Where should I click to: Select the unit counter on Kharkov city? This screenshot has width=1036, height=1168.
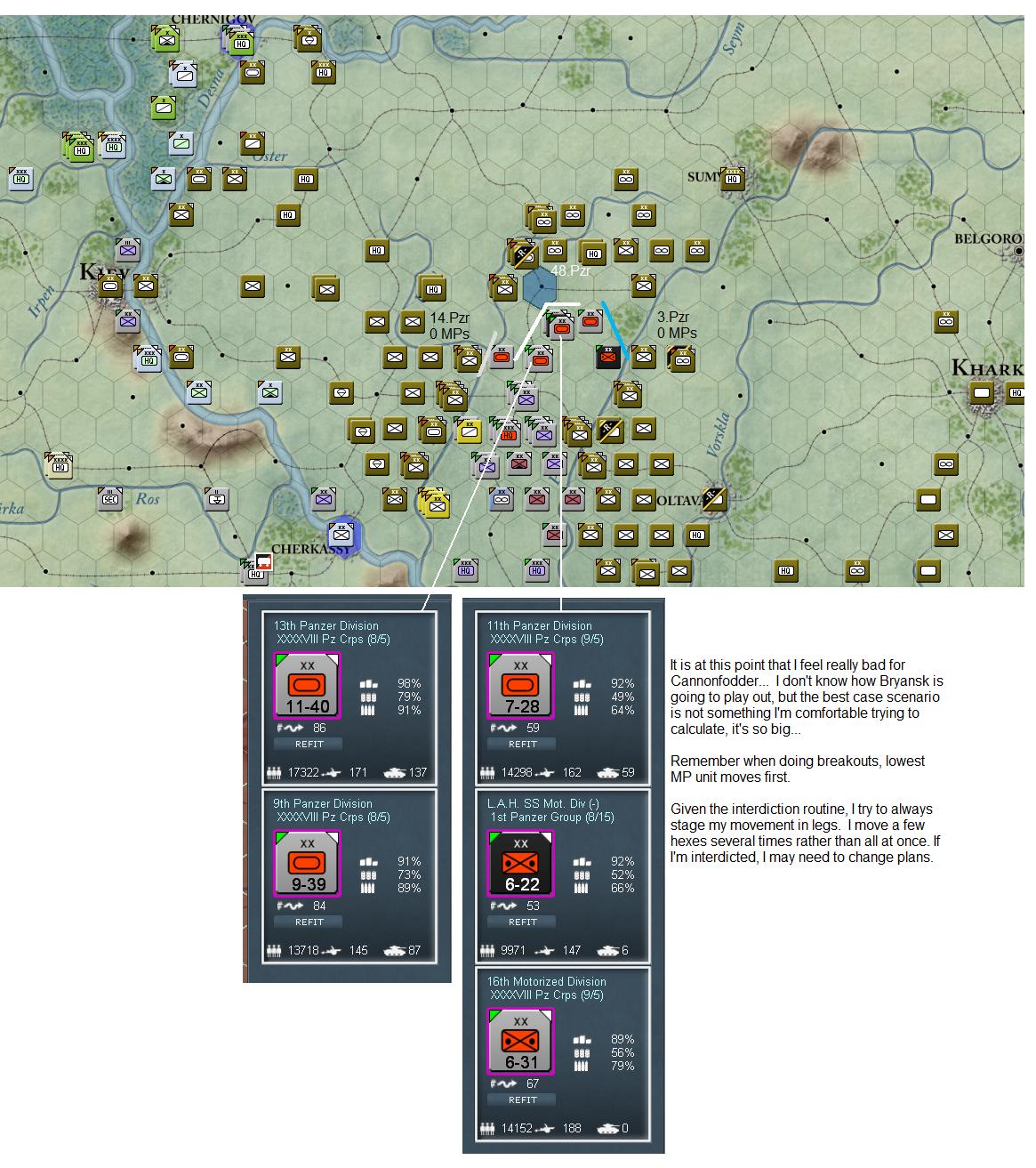pyautogui.click(x=982, y=392)
